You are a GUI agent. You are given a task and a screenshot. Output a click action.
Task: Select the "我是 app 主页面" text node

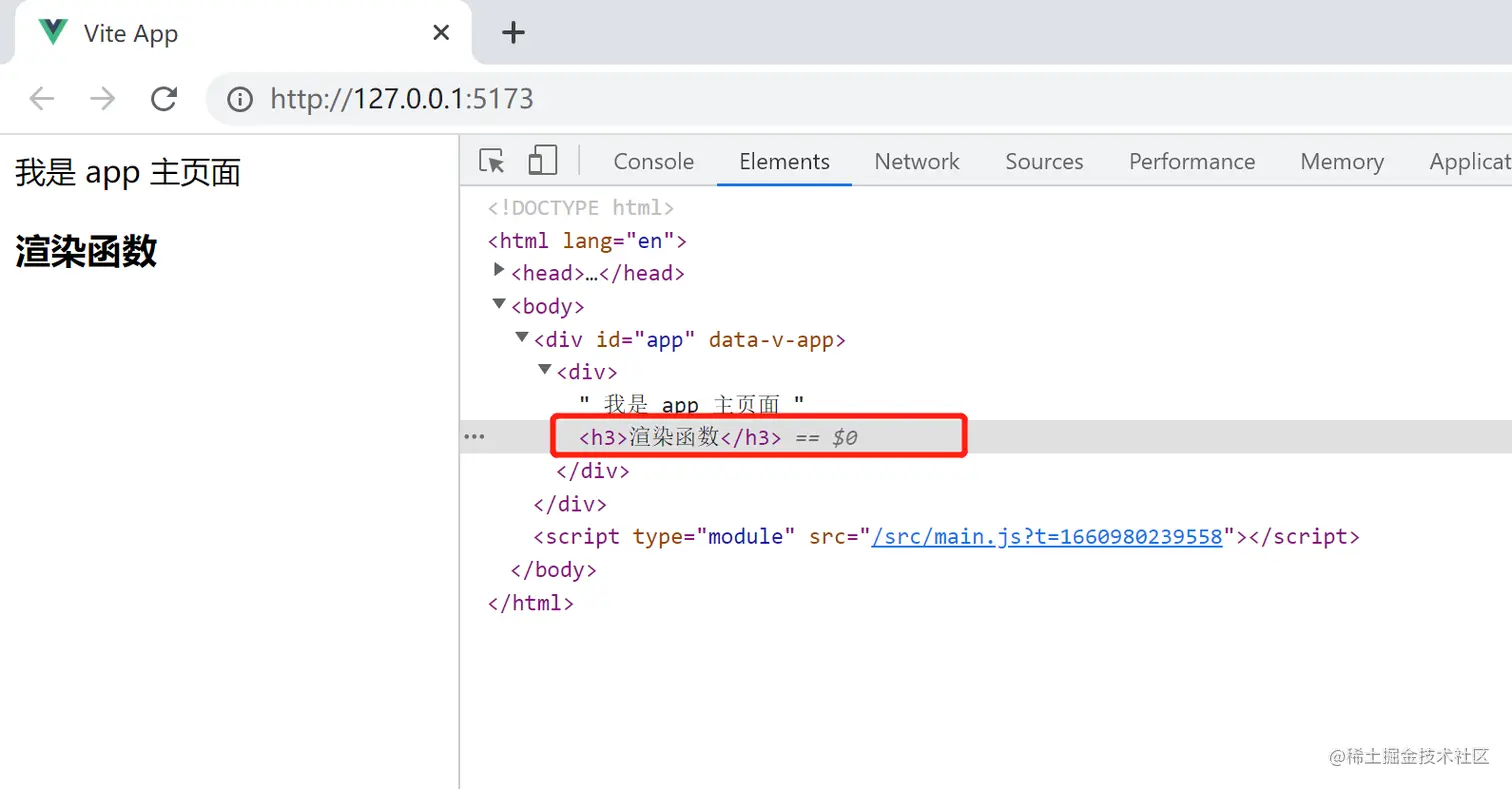coord(692,404)
